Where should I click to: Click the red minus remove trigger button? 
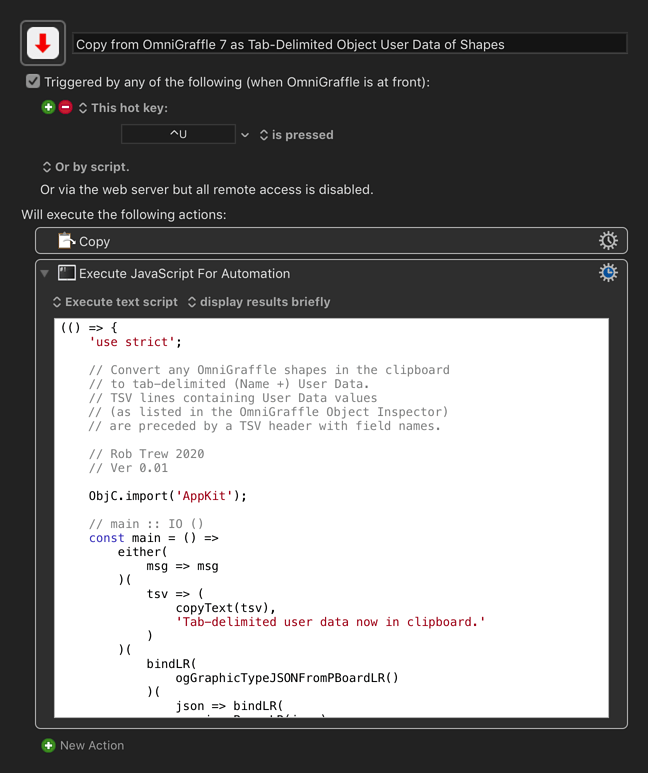[65, 107]
